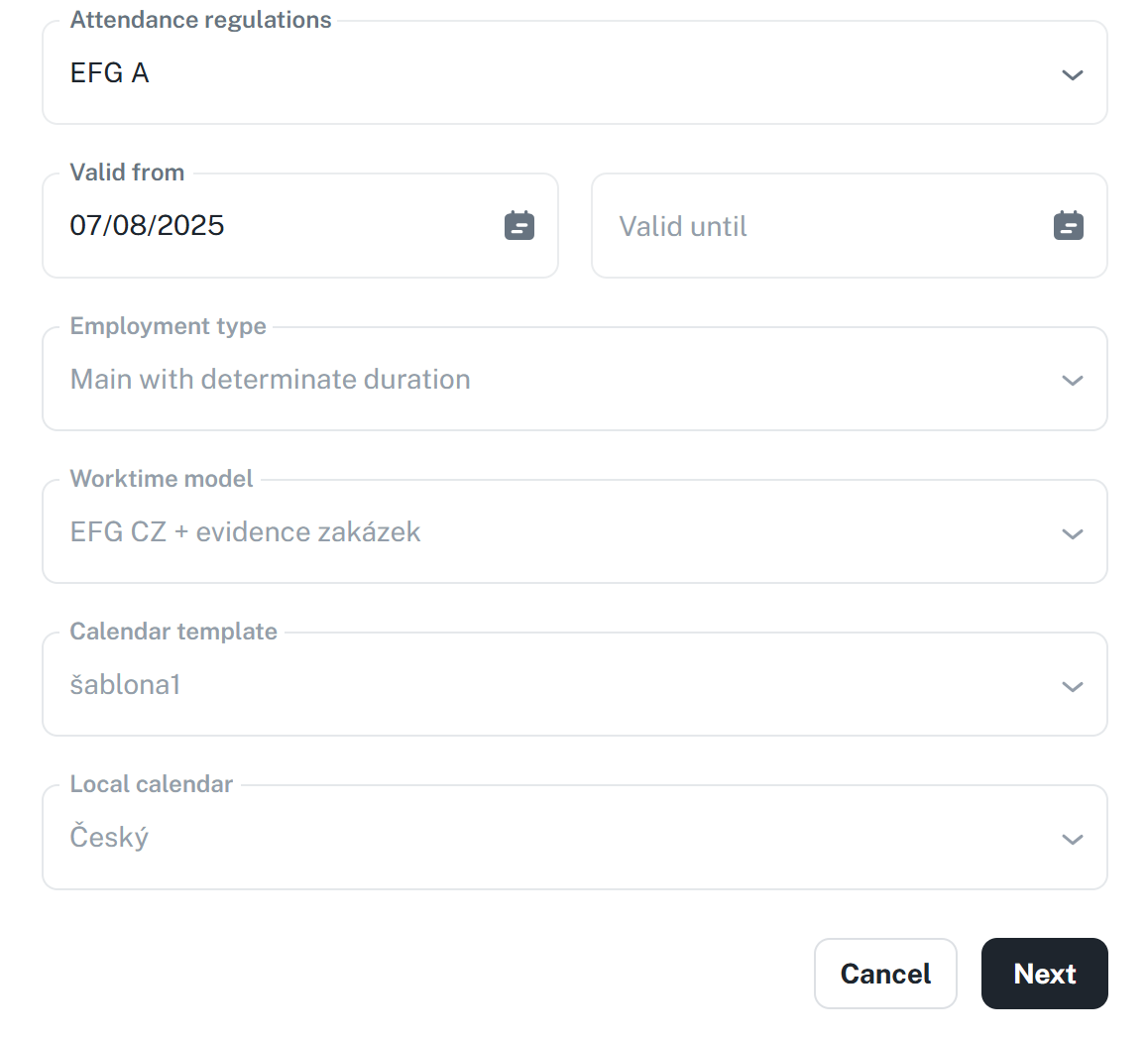
Task: Click the Employment type chevron arrow
Action: 1072,381
